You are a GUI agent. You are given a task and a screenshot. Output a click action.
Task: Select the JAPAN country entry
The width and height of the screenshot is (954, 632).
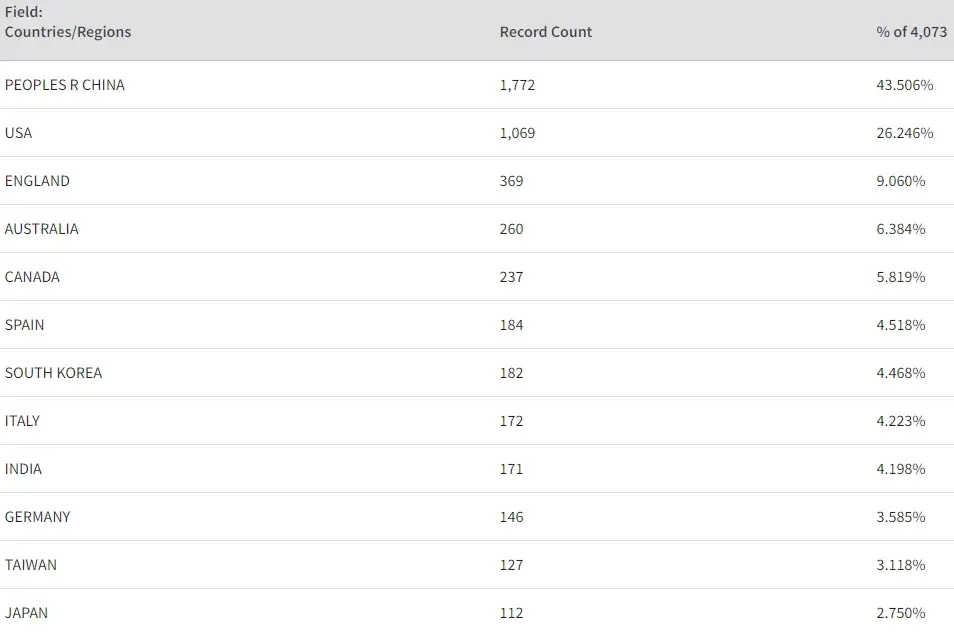(x=26, y=613)
